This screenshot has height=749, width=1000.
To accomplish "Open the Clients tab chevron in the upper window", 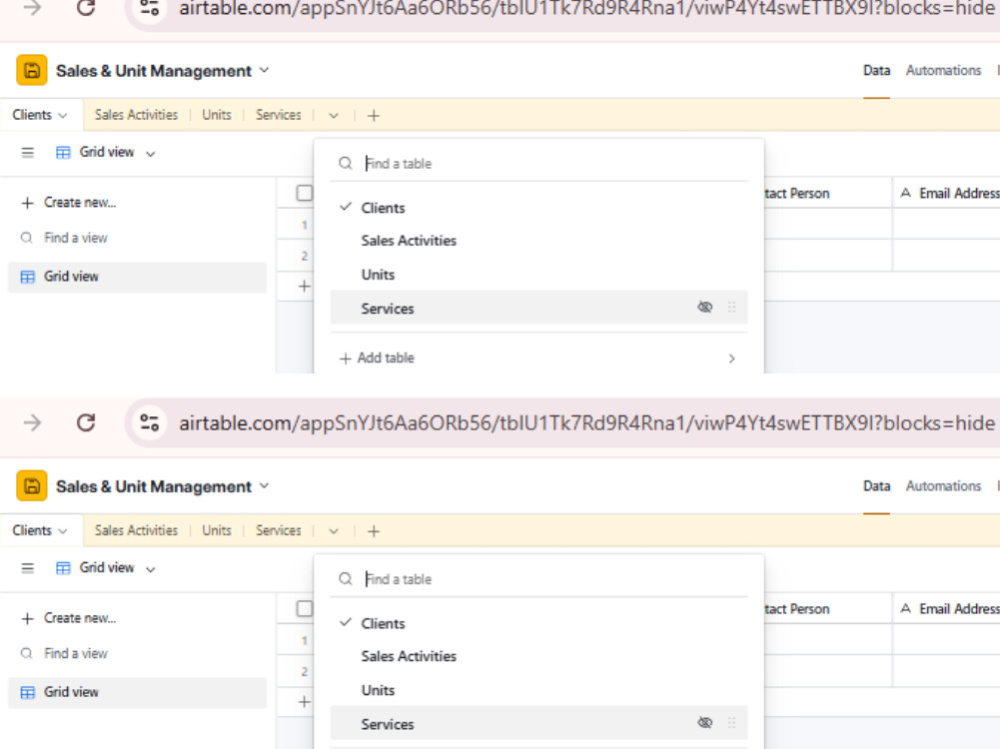I will (62, 115).
